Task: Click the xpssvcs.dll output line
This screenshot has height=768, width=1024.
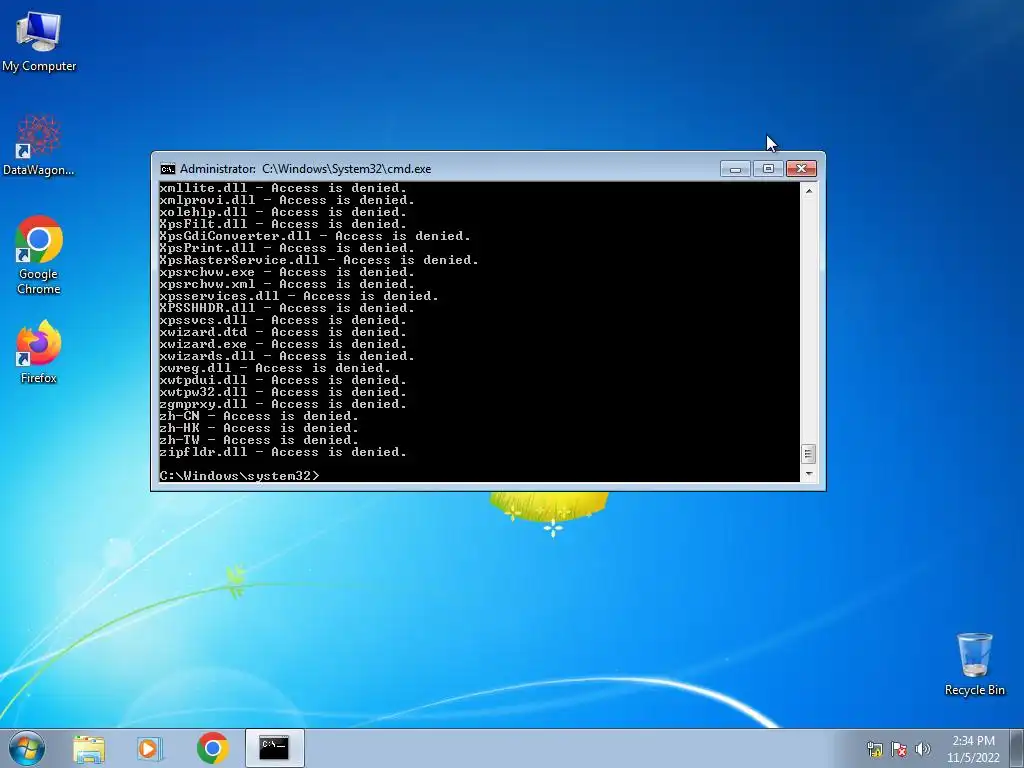Action: click(283, 320)
